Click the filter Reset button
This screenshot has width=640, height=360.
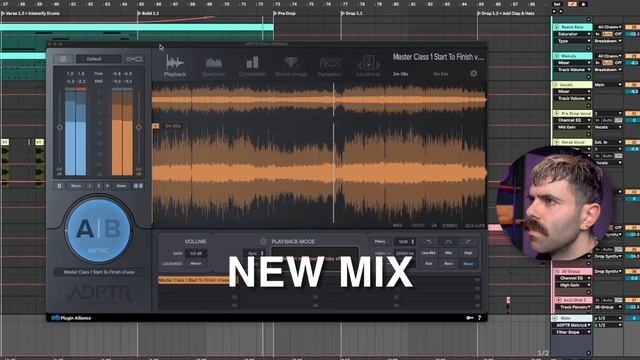[x=468, y=264]
